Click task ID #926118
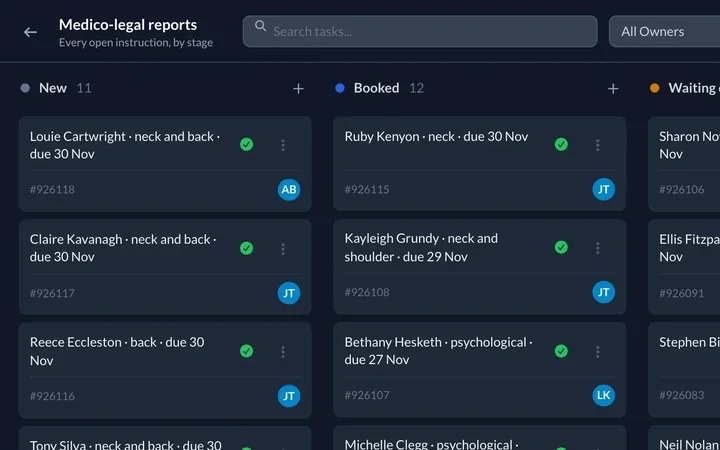Screen dimensions: 720x450 pyautogui.click(x=52, y=190)
